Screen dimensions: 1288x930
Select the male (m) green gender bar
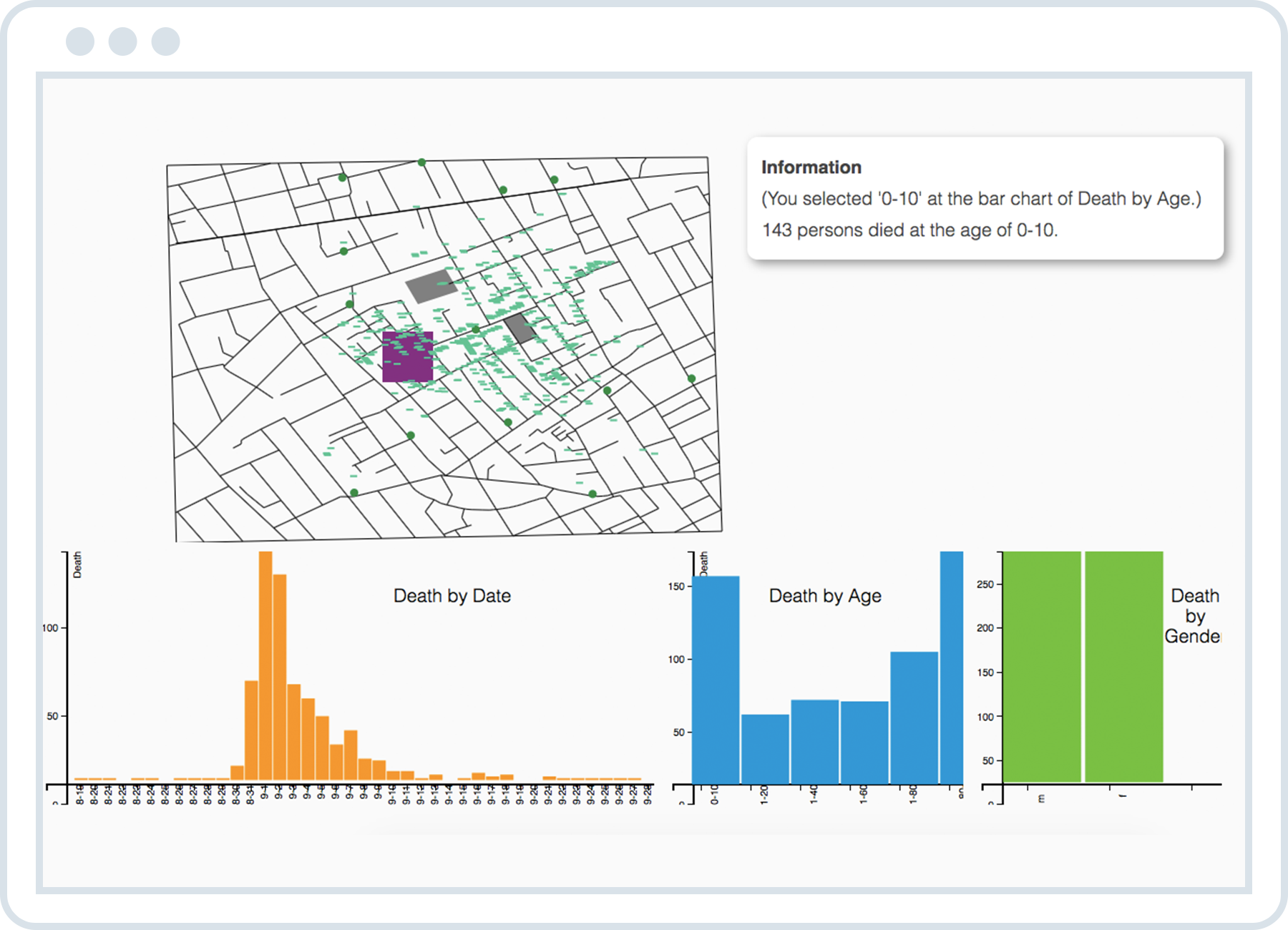[1042, 667]
